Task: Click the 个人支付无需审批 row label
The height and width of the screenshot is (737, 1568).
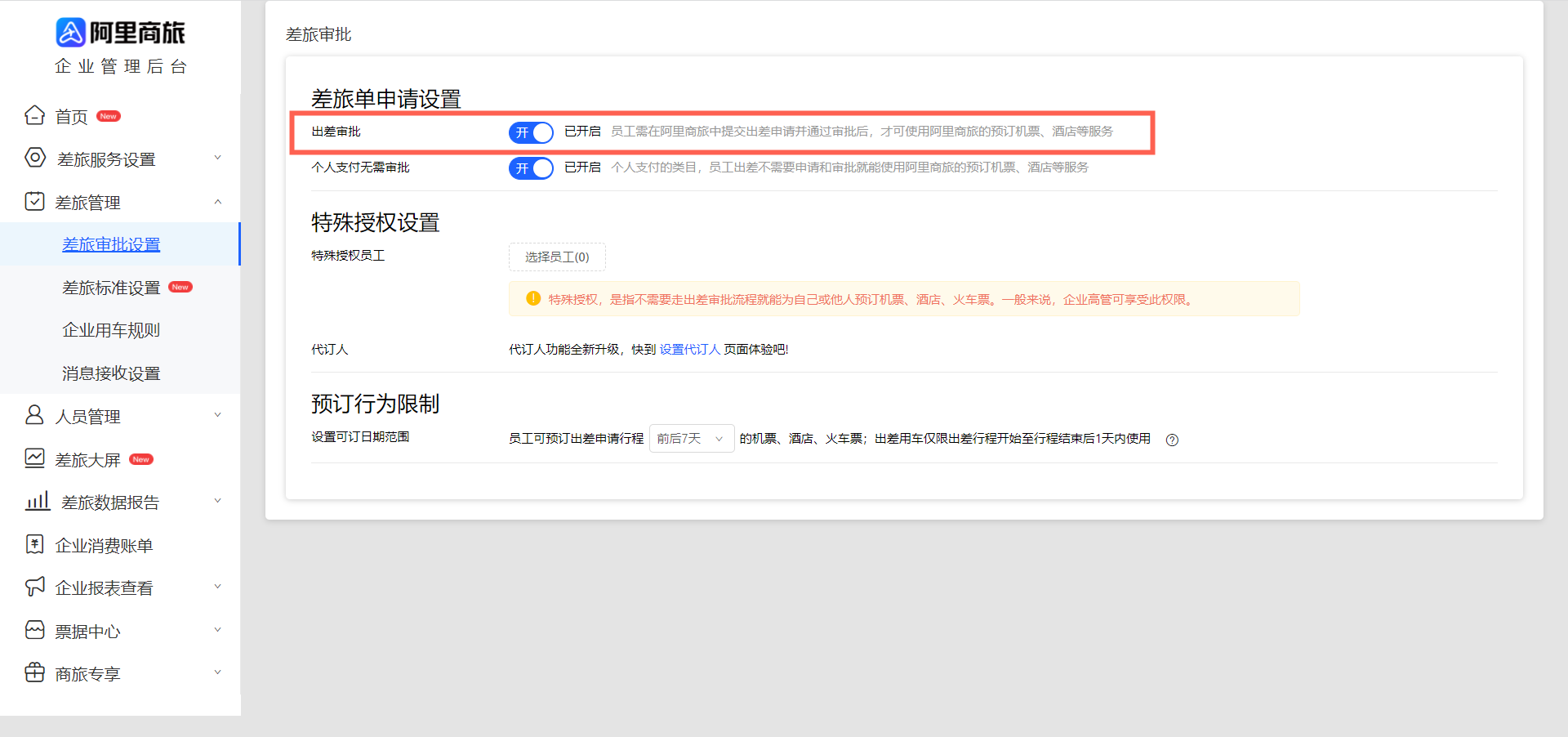Action: tap(360, 167)
